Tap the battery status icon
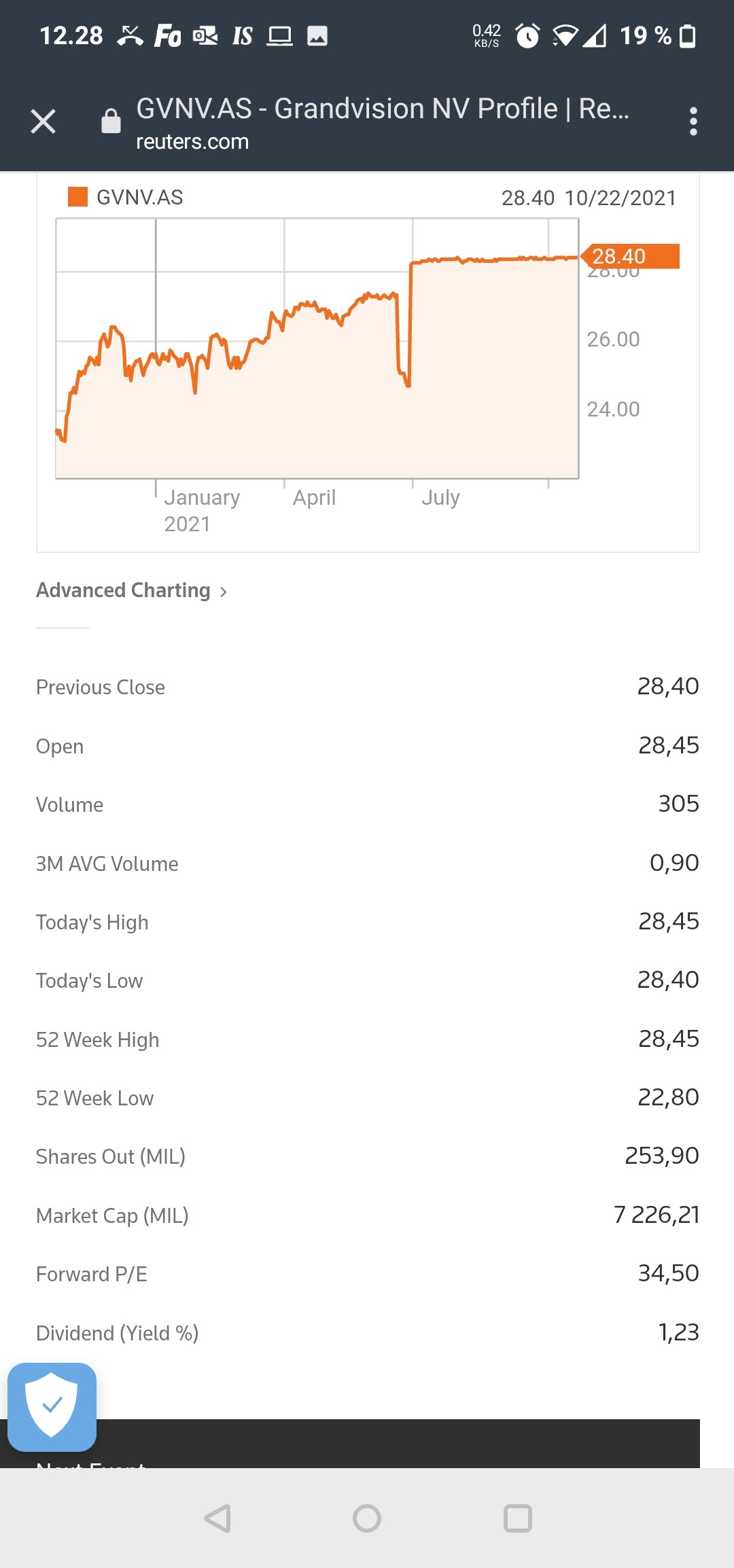Viewport: 734px width, 1568px height. (x=688, y=35)
